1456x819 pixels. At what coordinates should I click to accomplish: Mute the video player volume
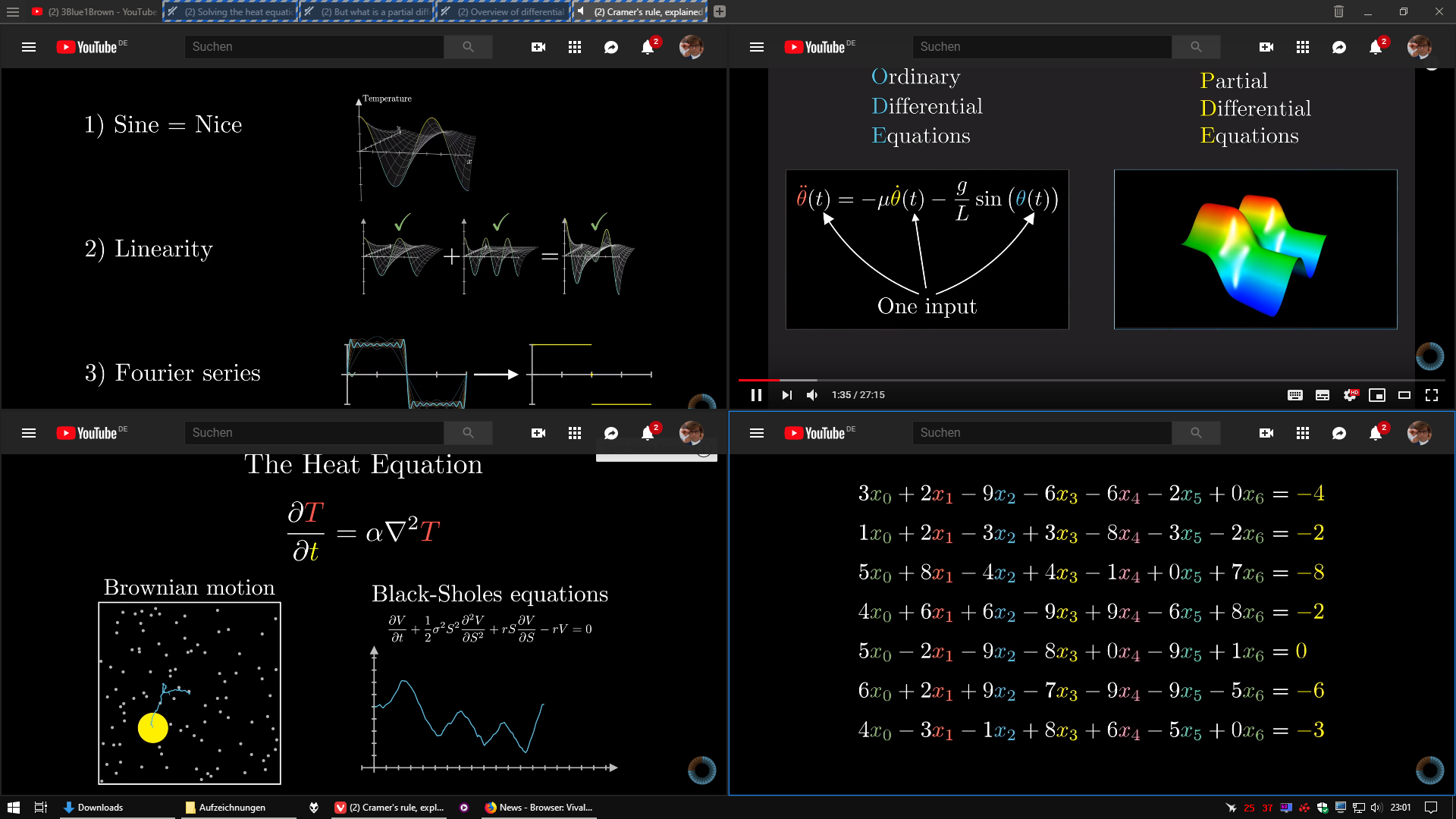[812, 395]
